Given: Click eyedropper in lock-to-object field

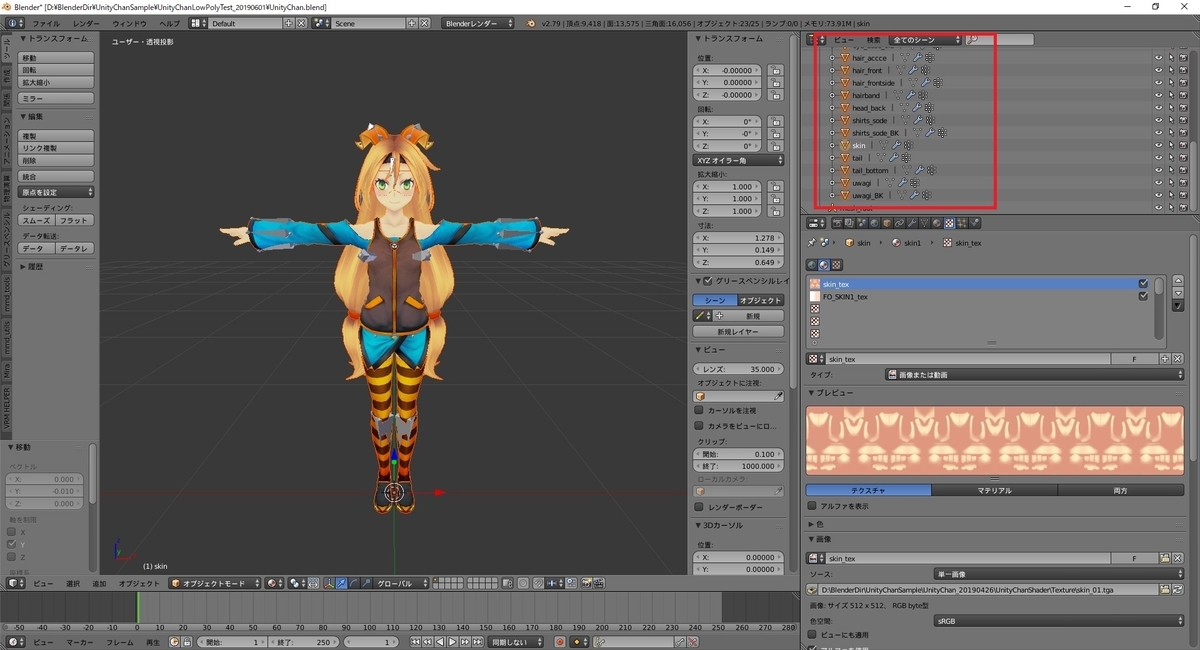Looking at the screenshot, I should point(778,396).
